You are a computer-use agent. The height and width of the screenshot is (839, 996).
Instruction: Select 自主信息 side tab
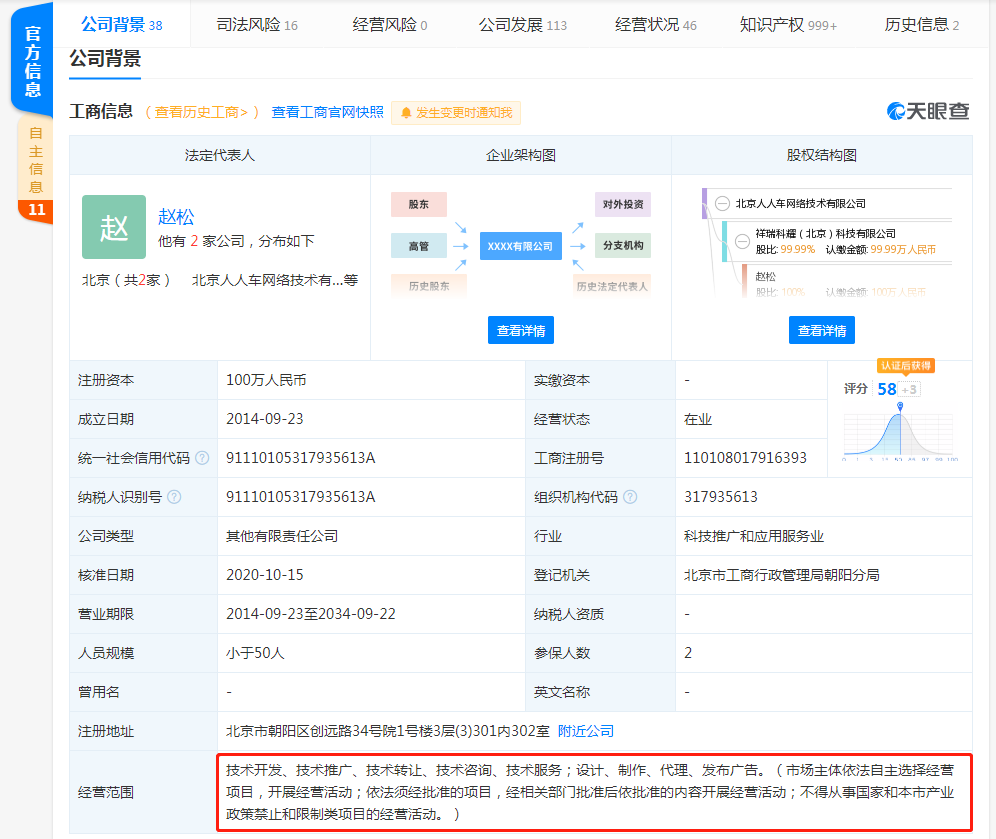tap(36, 168)
